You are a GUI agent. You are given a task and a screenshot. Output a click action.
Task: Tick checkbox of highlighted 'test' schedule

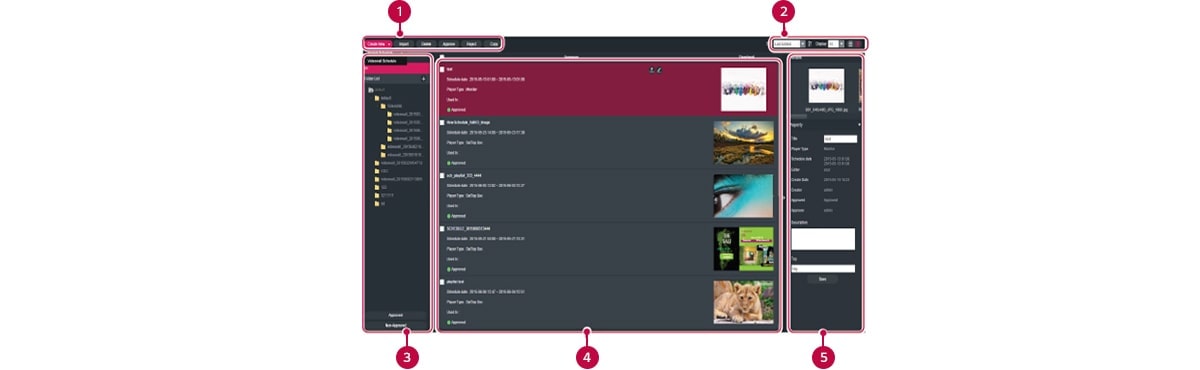443,69
